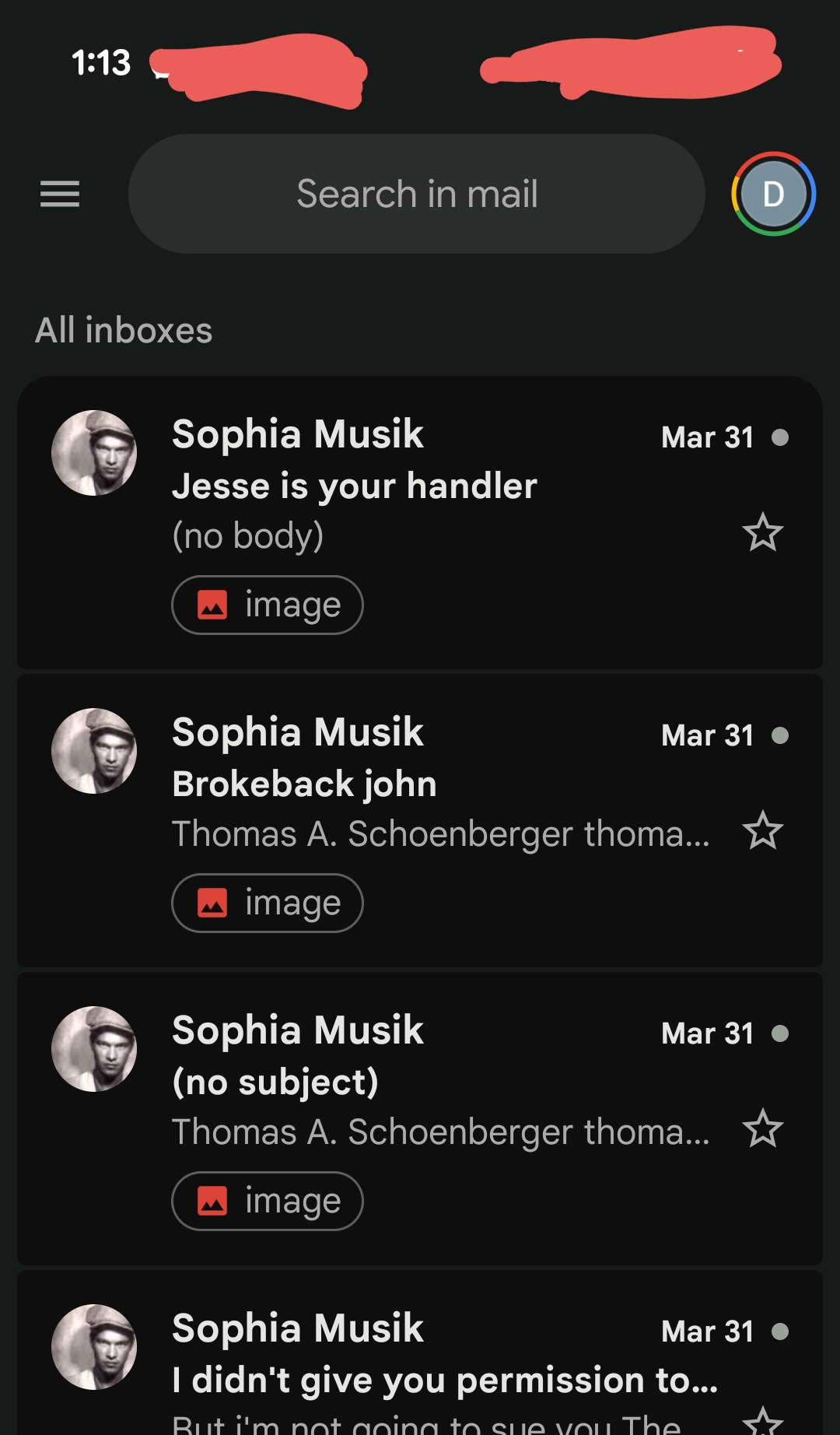Open the hamburger navigation menu
The height and width of the screenshot is (1435, 840).
pos(60,194)
